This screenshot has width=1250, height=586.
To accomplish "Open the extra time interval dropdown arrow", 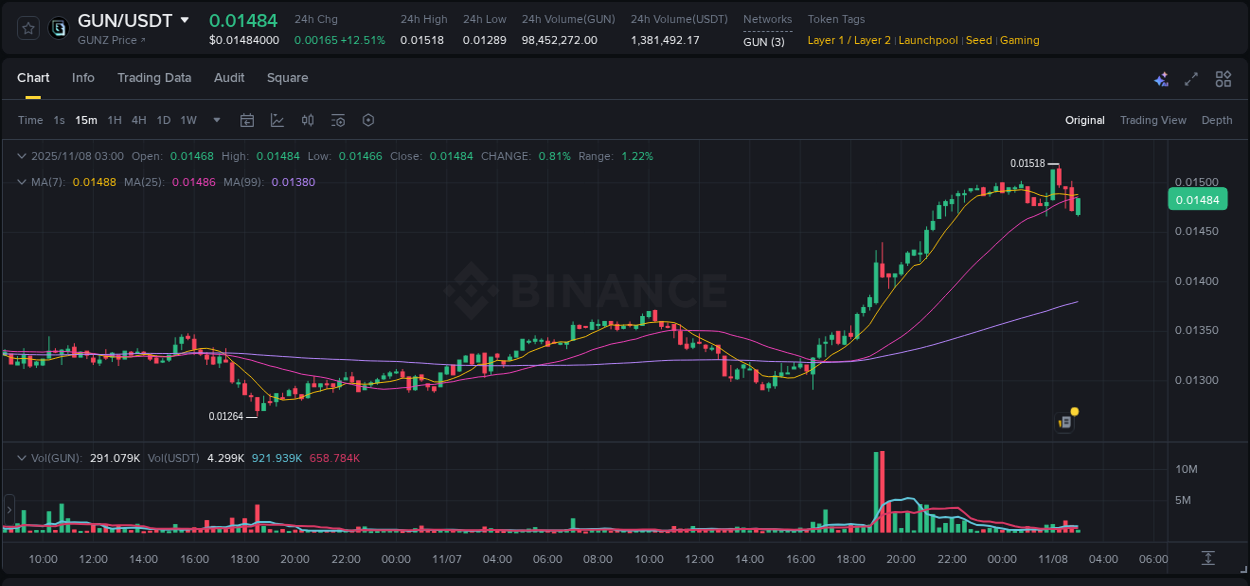I will (215, 120).
